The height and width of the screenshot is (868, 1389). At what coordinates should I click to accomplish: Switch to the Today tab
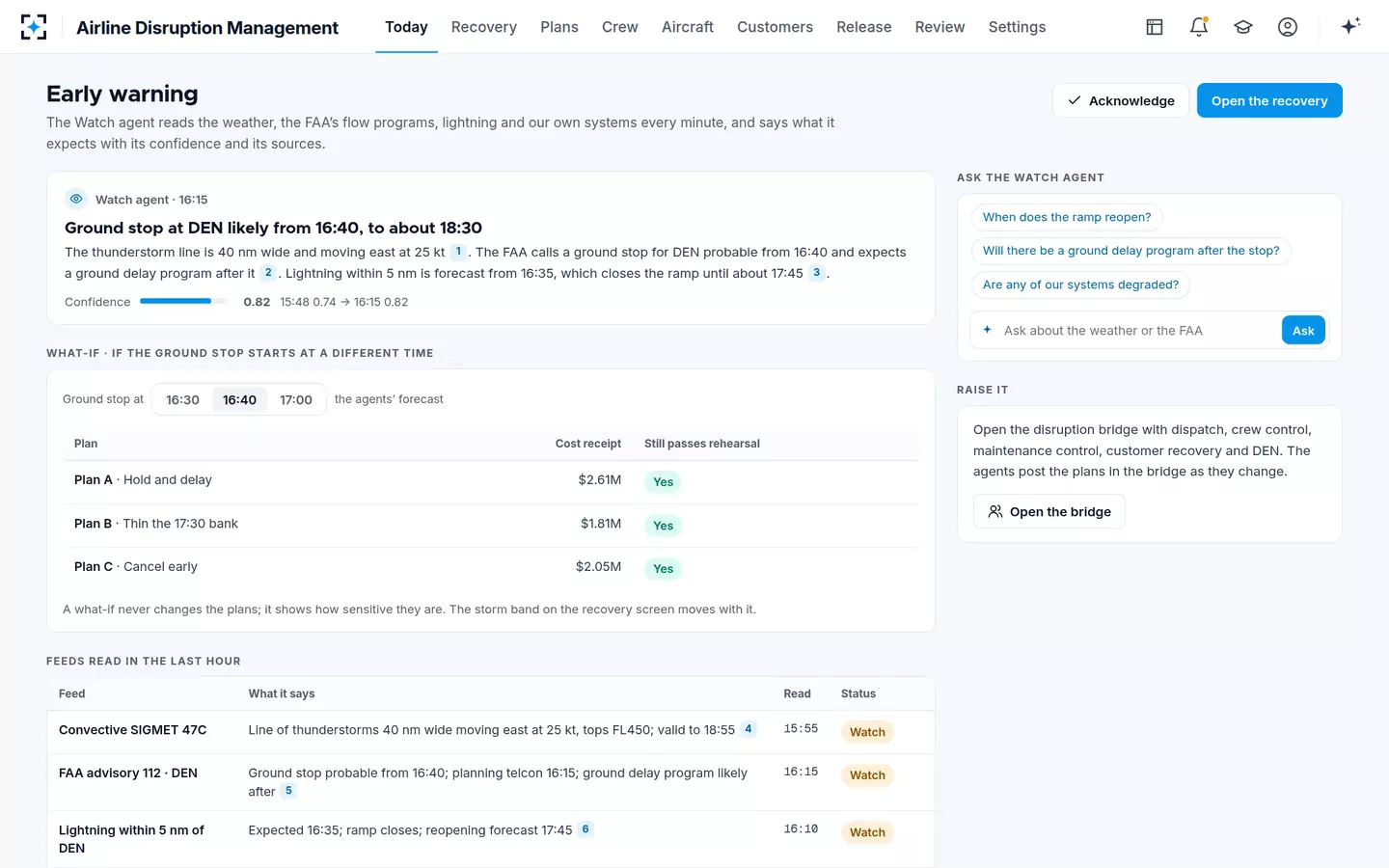click(x=406, y=27)
